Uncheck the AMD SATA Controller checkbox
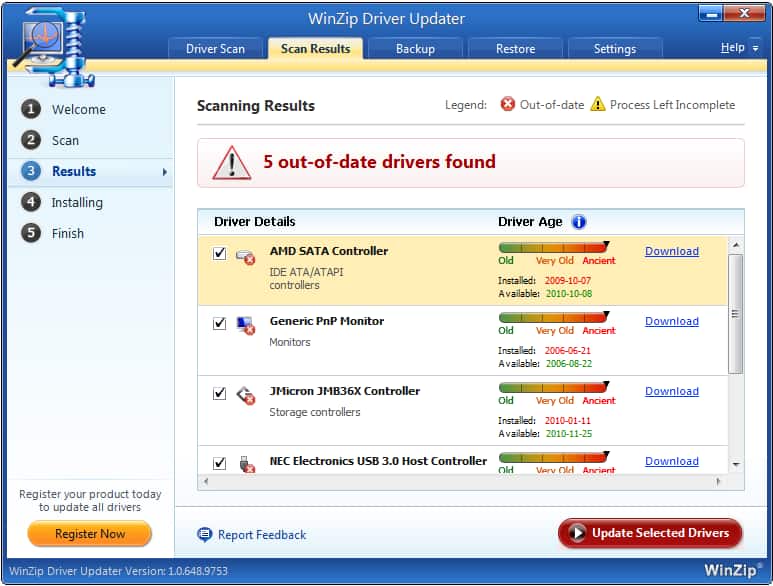Image resolution: width=773 pixels, height=586 pixels. (x=219, y=253)
